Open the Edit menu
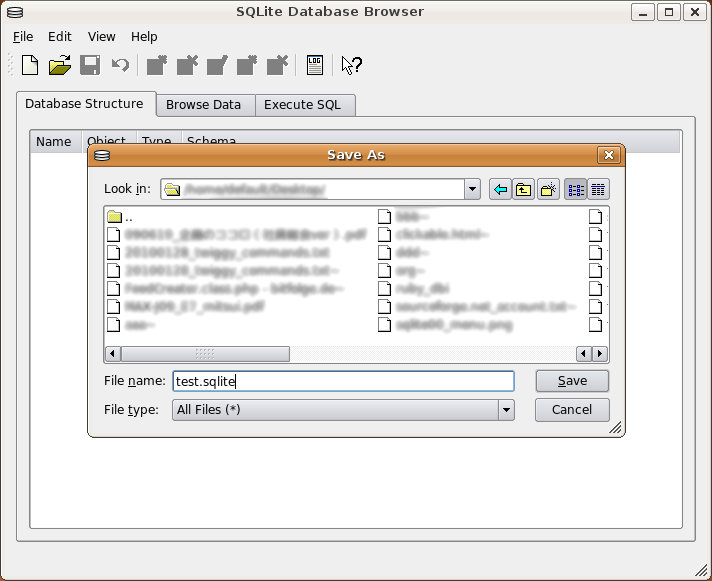 [60, 37]
